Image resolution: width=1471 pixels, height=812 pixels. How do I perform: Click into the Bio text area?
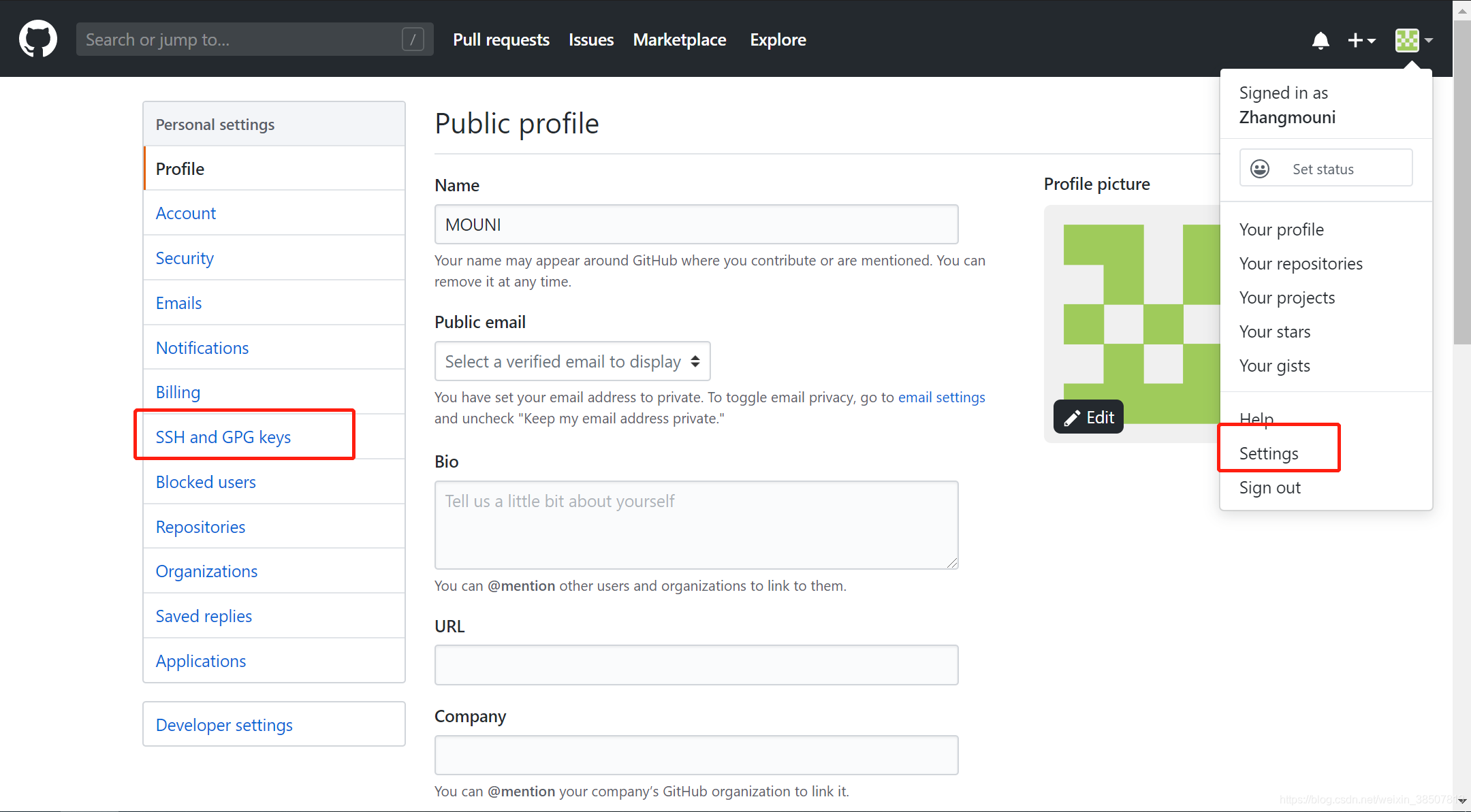click(697, 525)
